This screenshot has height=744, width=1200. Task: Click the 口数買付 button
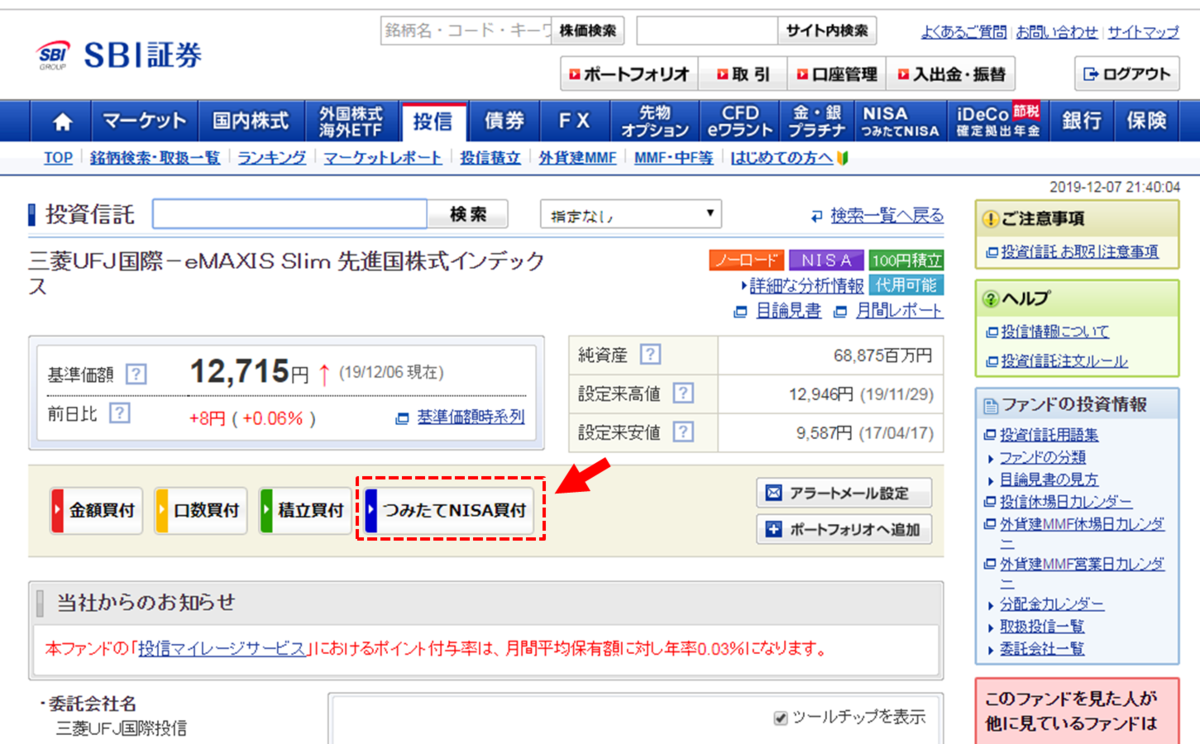(x=201, y=510)
